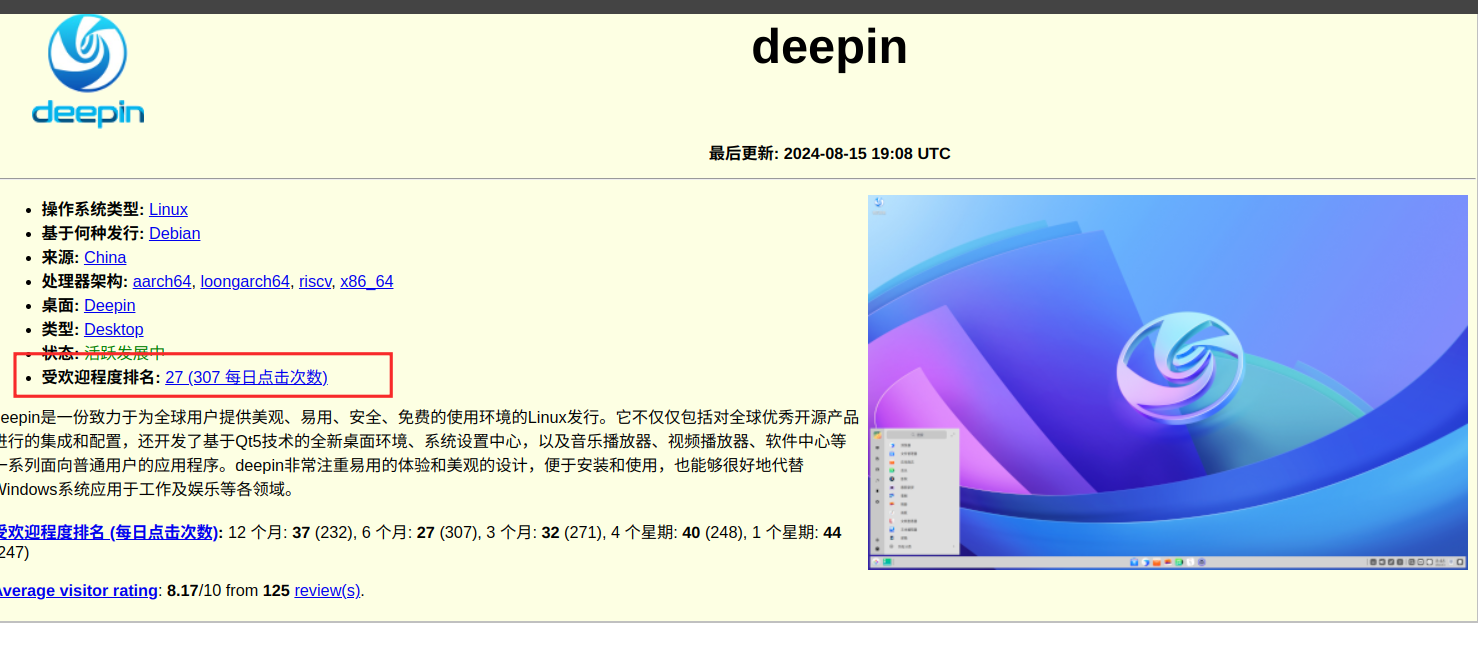Open popularity rank 27 (307 每日点击次数) link
1478x645 pixels.
tap(246, 377)
